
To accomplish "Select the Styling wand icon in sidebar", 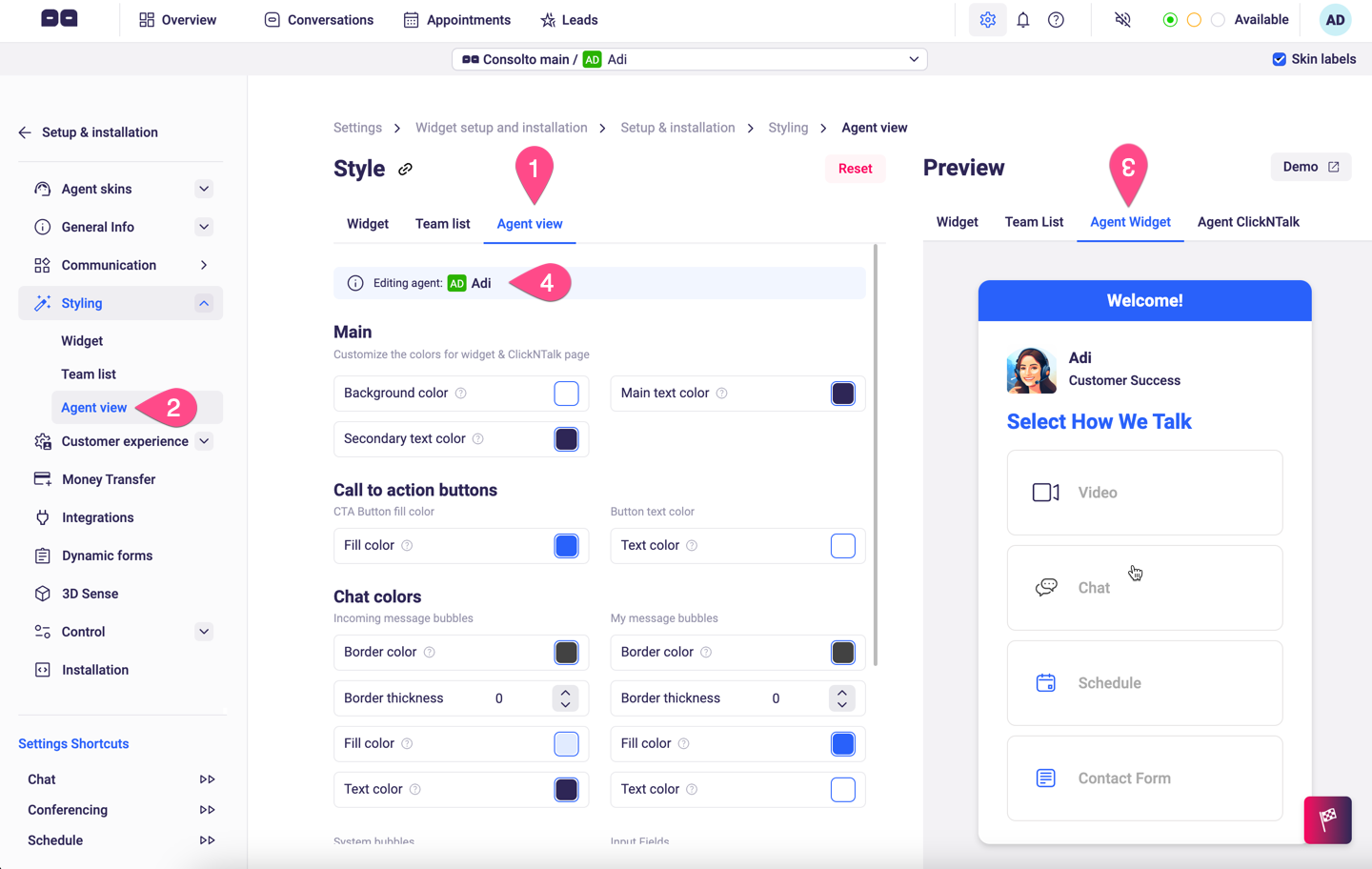I will (x=41, y=302).
